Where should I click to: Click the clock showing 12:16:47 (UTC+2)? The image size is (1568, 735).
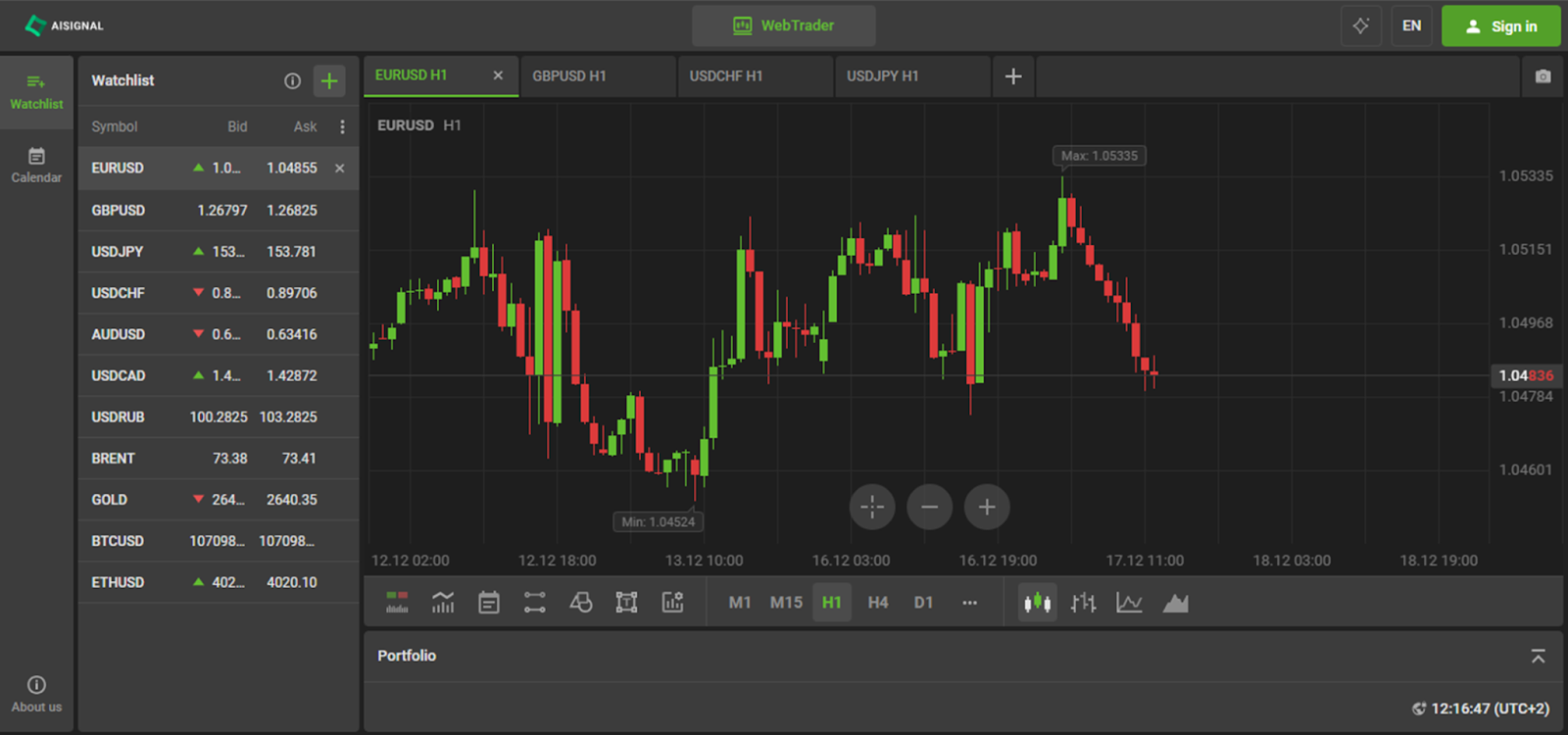pyautogui.click(x=1481, y=709)
